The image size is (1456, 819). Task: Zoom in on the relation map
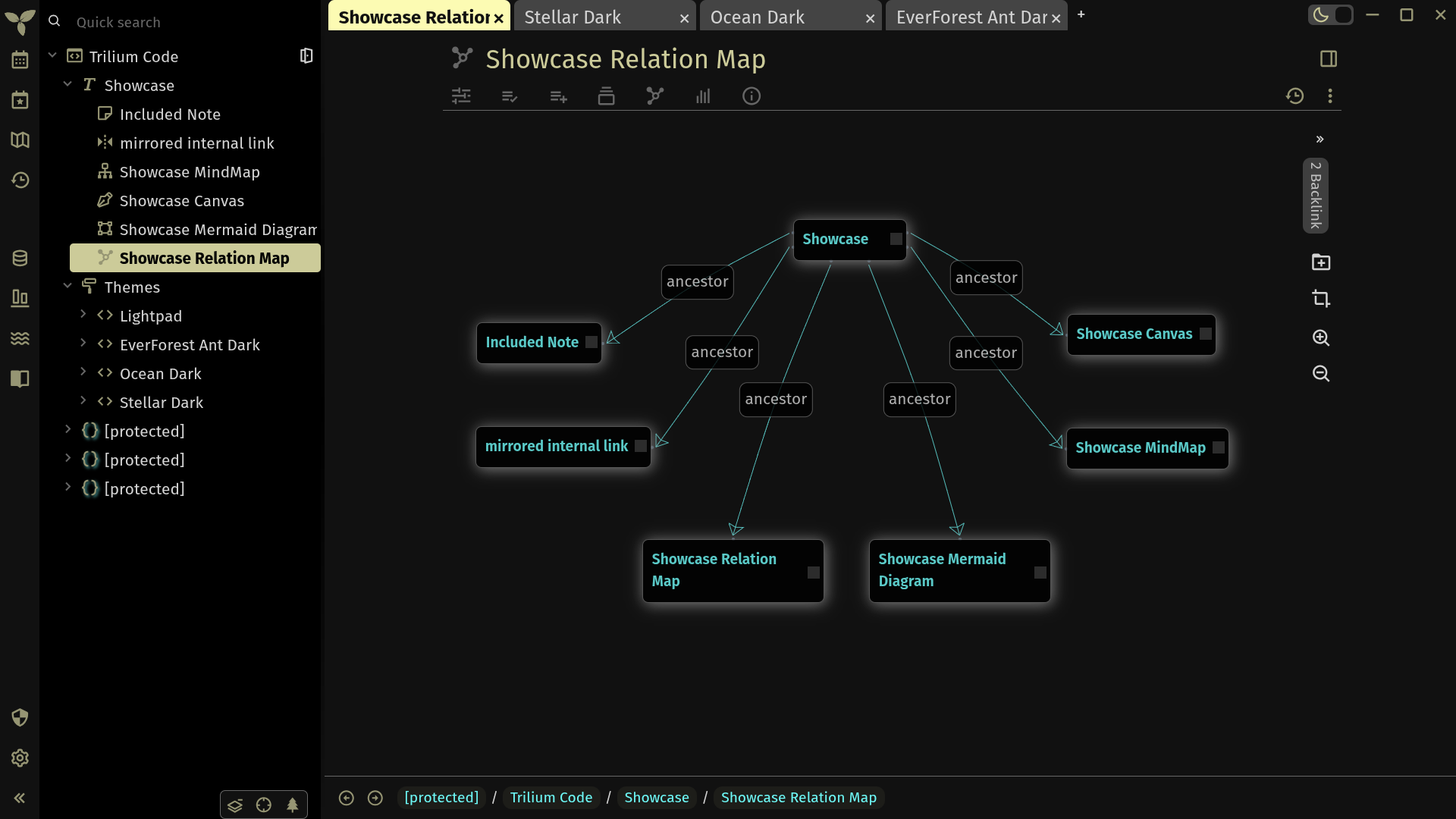click(x=1321, y=337)
